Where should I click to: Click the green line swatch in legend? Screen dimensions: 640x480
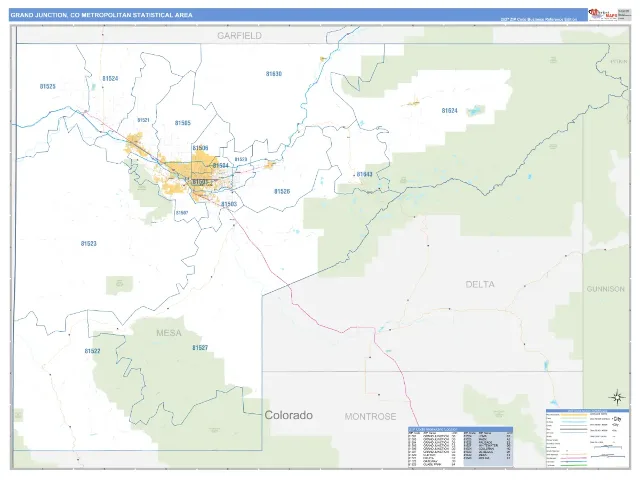tap(573, 465)
